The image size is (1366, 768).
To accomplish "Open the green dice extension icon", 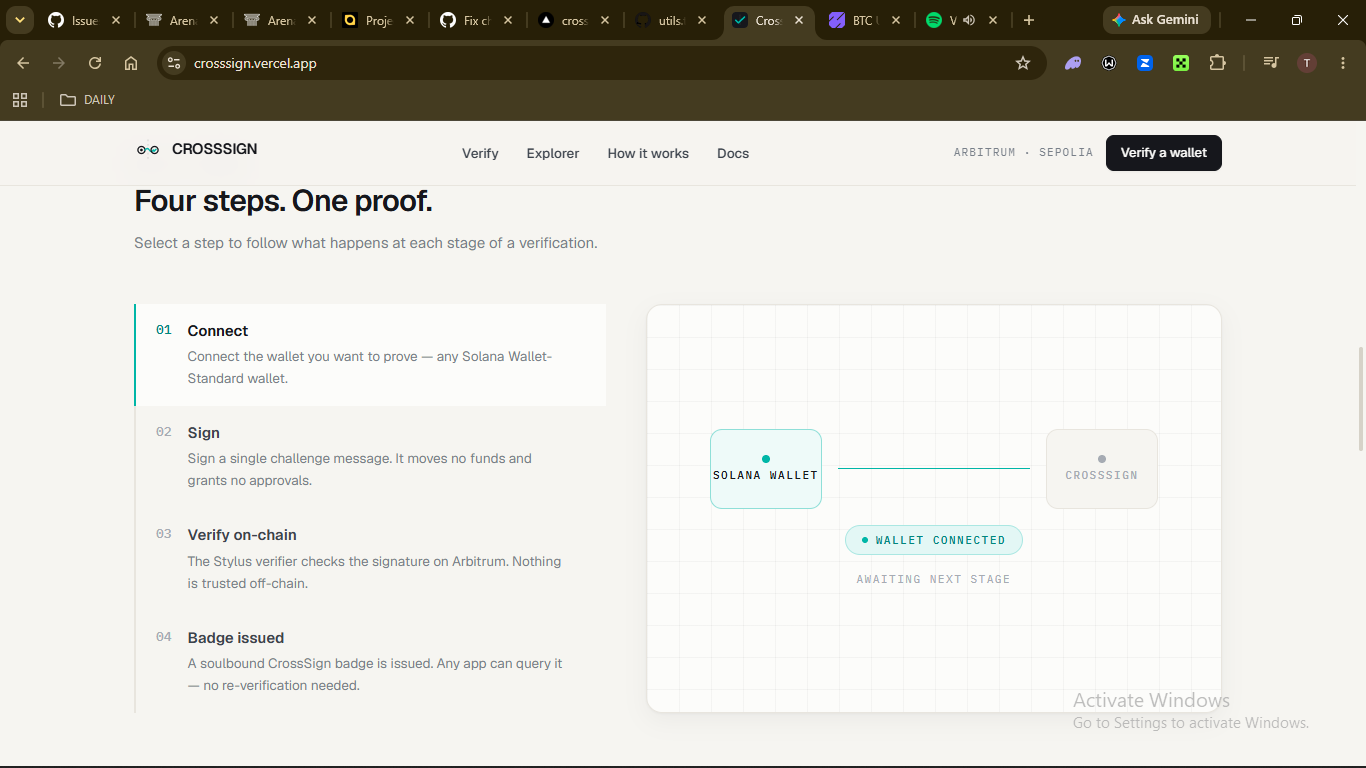I will [1181, 63].
